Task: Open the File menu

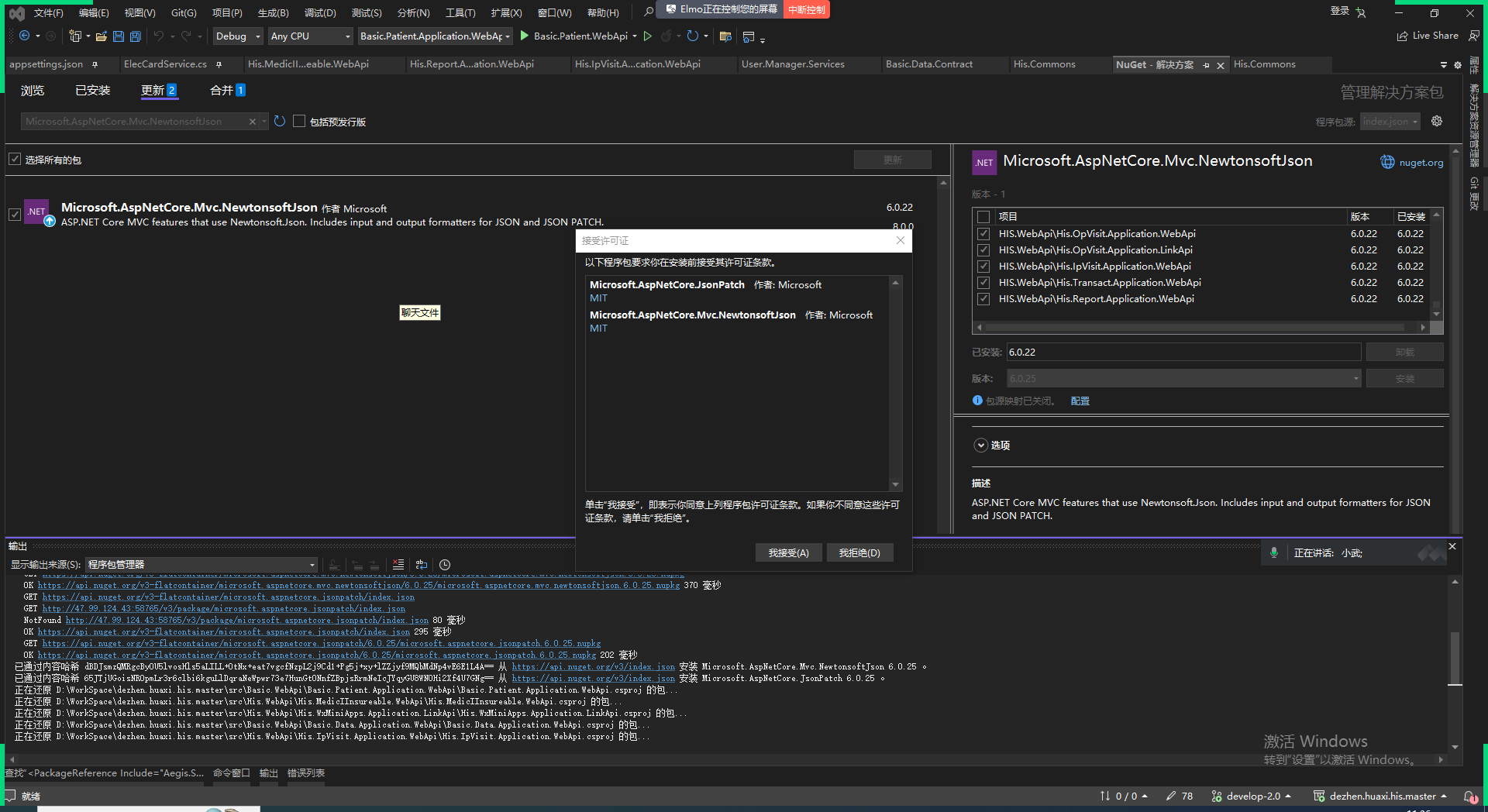Action: point(49,12)
